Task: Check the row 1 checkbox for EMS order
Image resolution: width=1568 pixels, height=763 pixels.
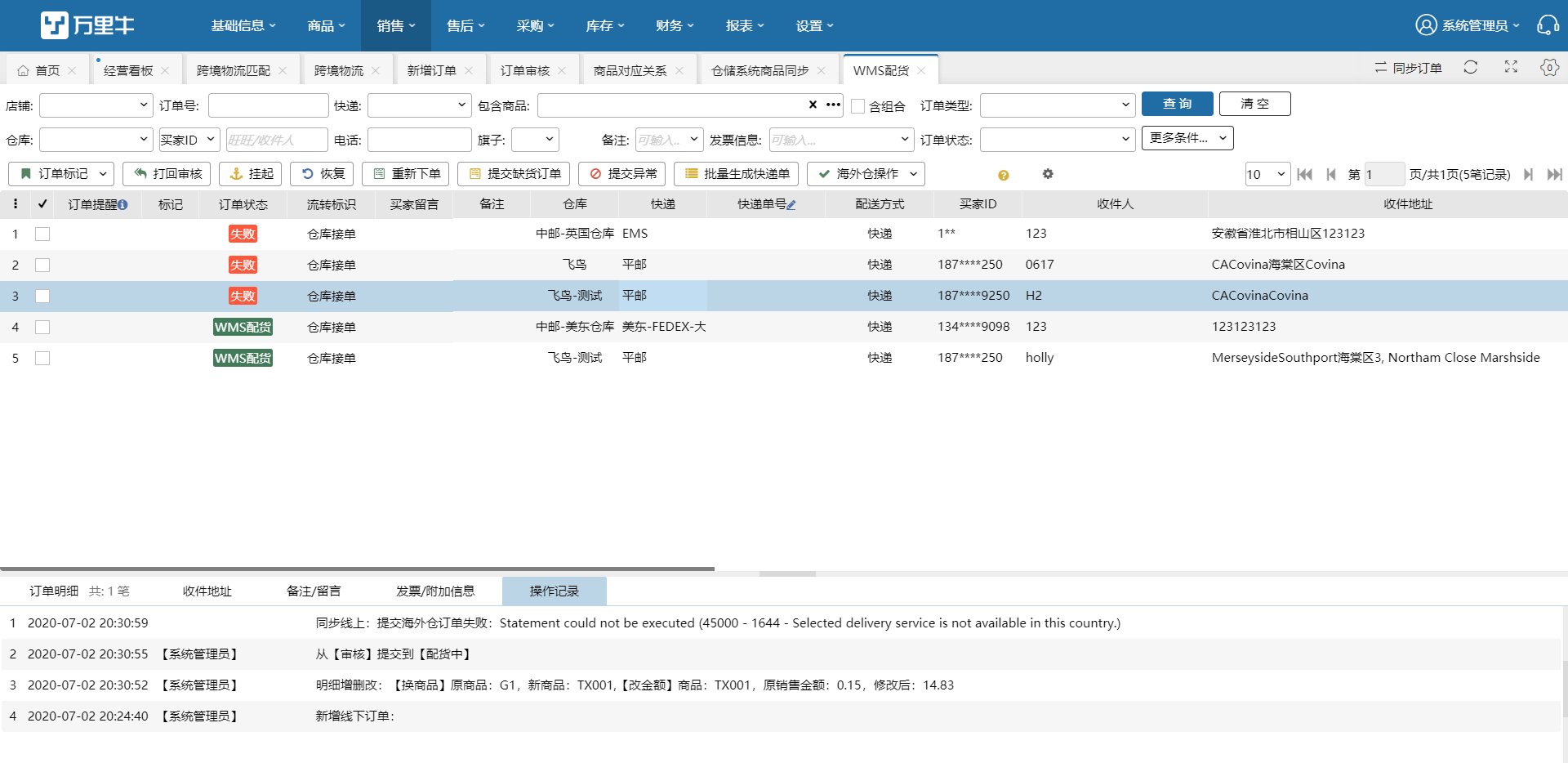Action: (42, 234)
